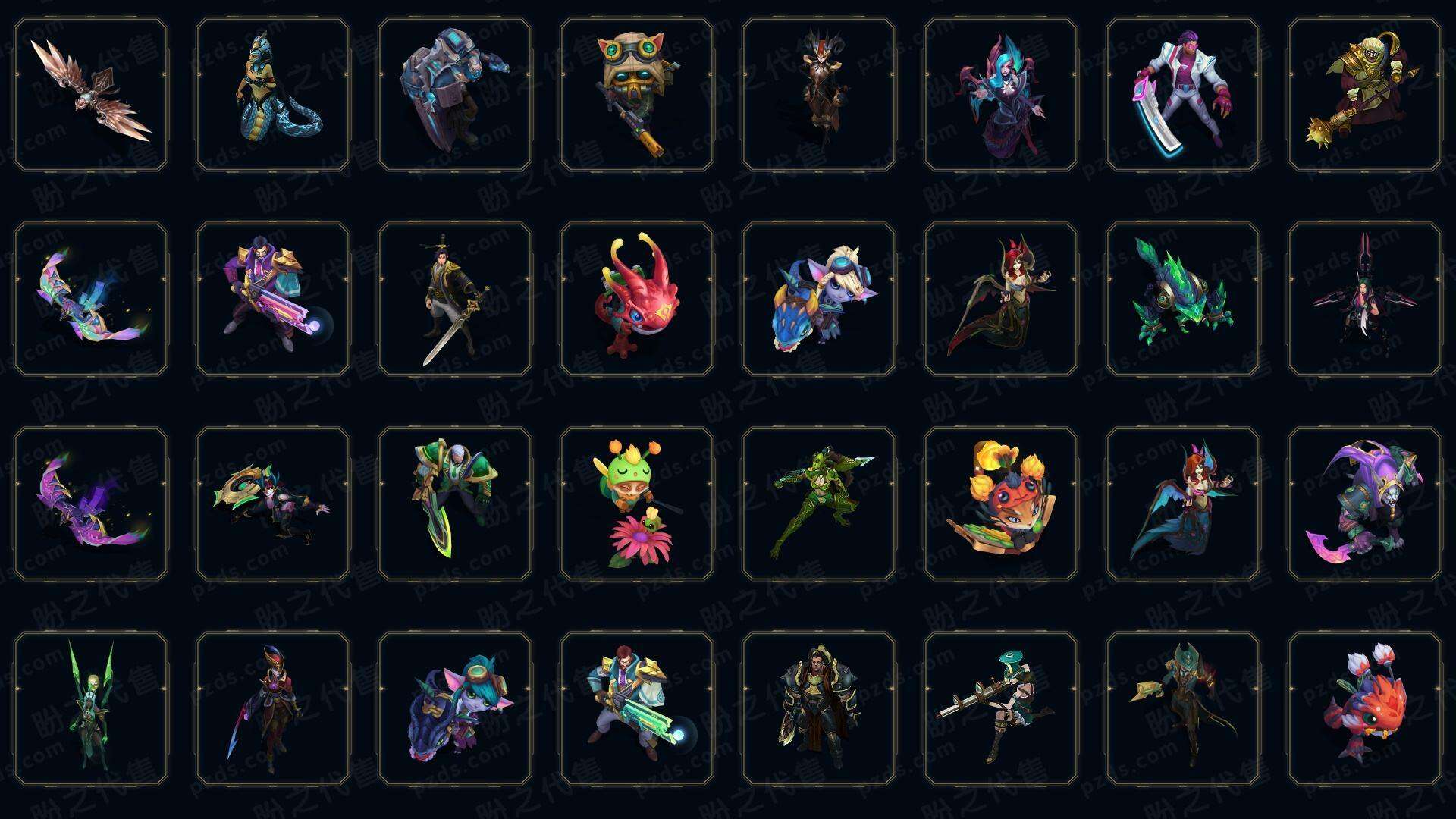Select the red fox creature with yellow flowers

(1001, 504)
